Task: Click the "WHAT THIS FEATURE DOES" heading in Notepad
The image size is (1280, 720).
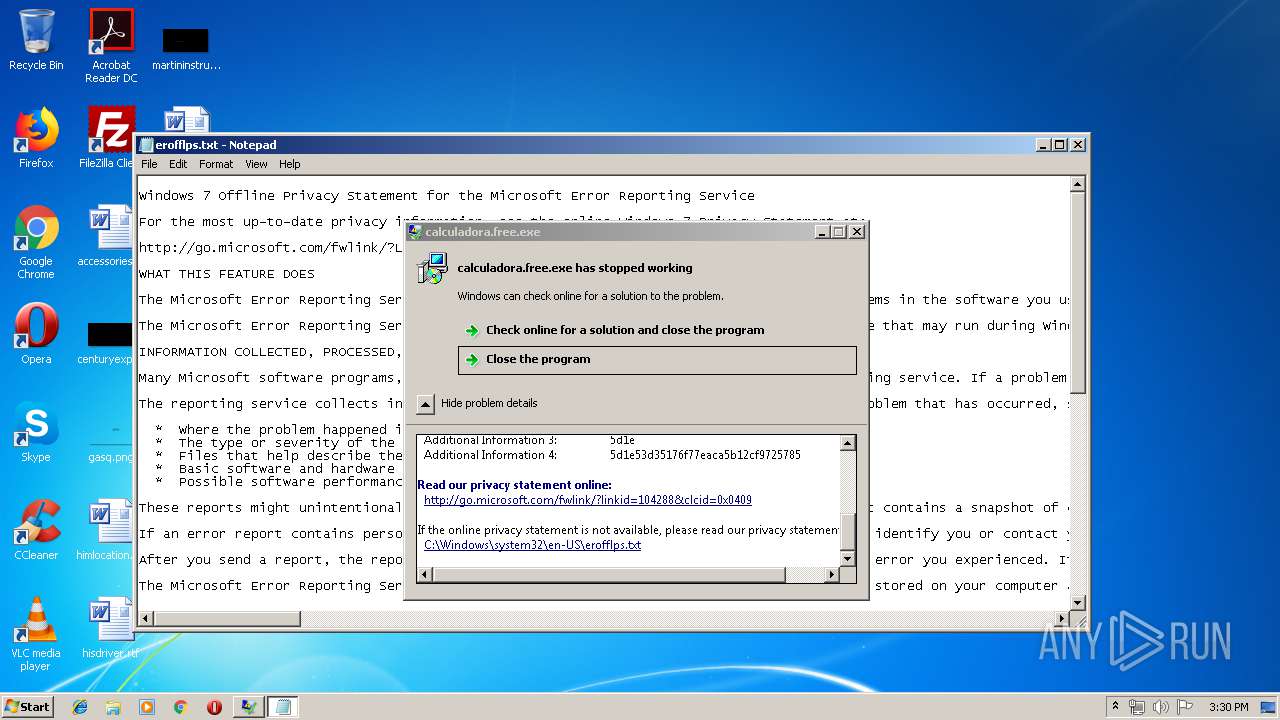Action: pyautogui.click(x=227, y=274)
